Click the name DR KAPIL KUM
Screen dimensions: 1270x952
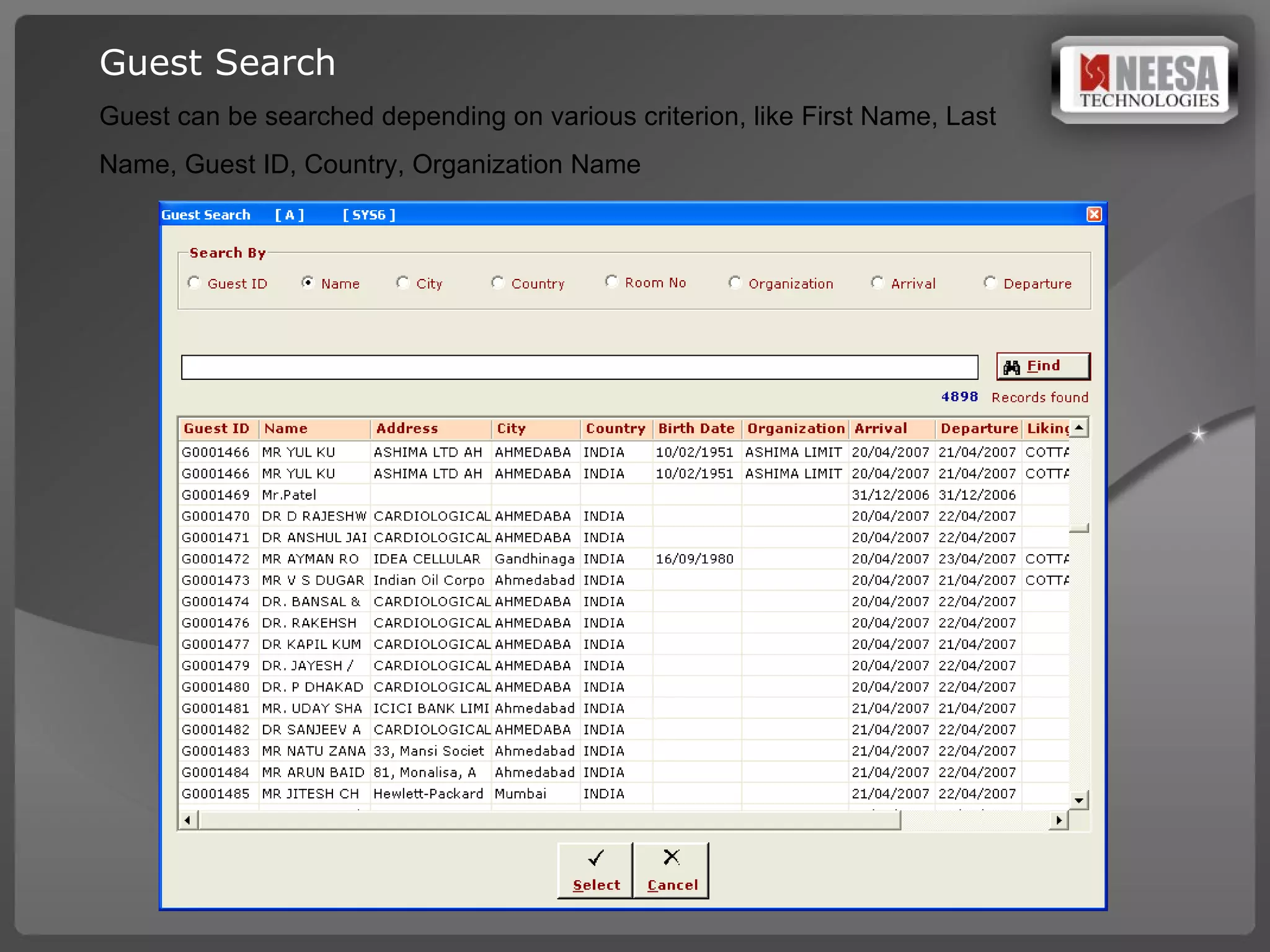[x=311, y=644]
